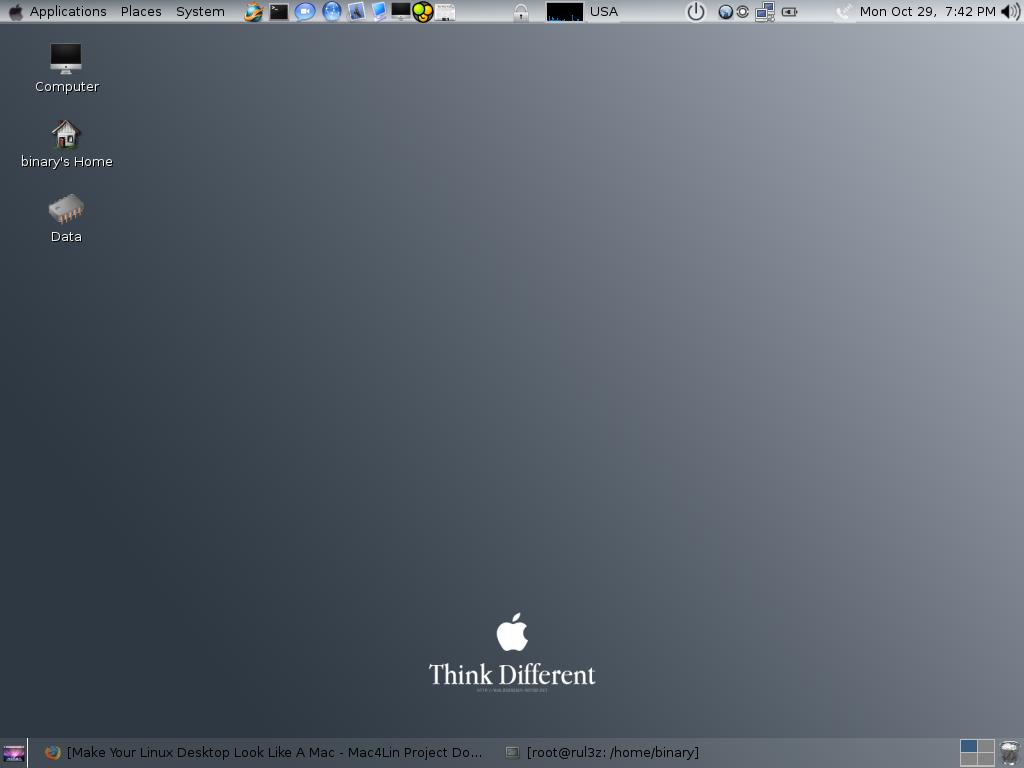
Task: Open the picture preview launcher in panel
Action: tap(357, 12)
